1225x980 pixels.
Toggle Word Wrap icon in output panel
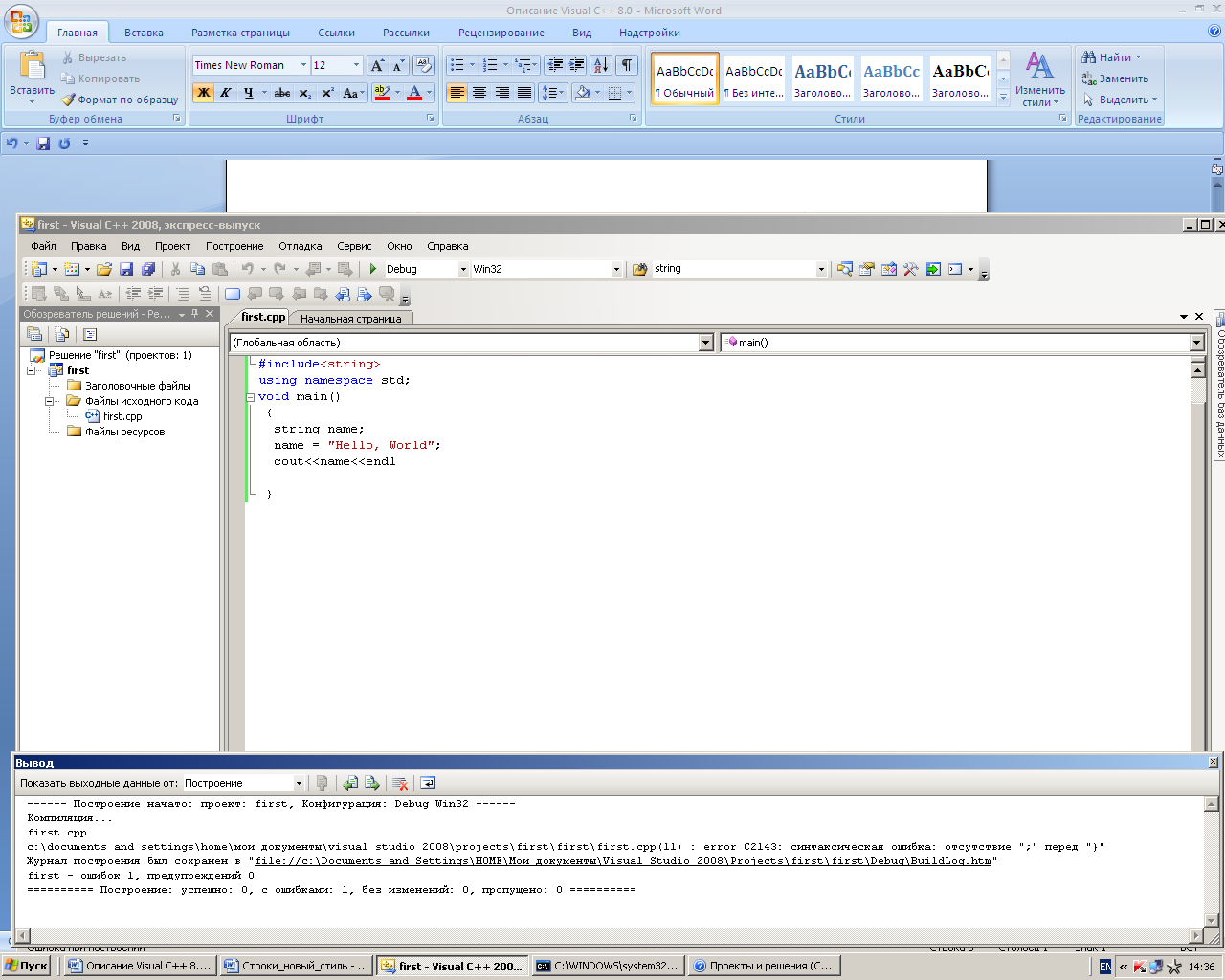pos(428,783)
